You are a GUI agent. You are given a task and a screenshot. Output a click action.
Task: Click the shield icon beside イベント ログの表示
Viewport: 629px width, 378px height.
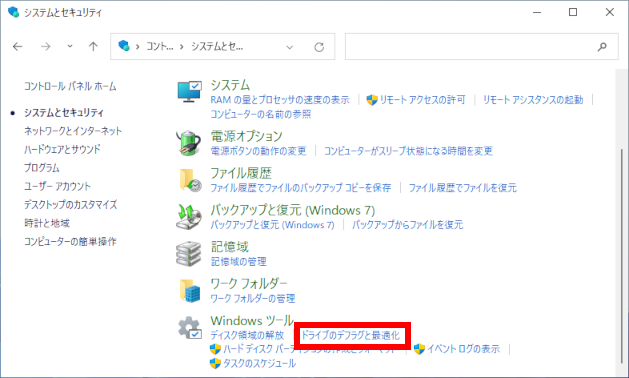[x=419, y=349]
